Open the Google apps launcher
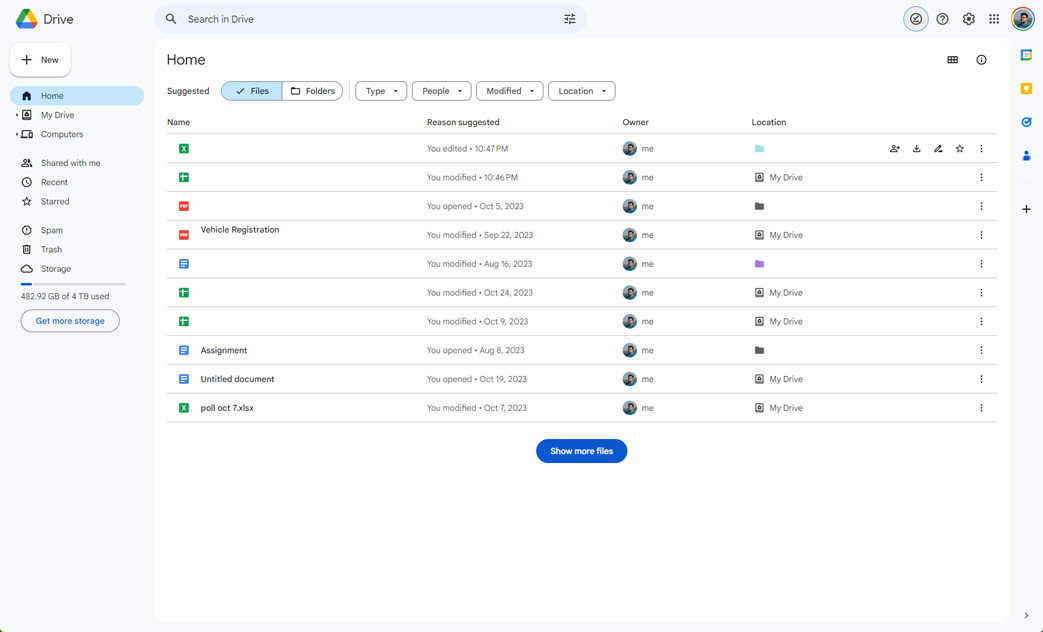This screenshot has height=632, width=1043. click(x=994, y=18)
